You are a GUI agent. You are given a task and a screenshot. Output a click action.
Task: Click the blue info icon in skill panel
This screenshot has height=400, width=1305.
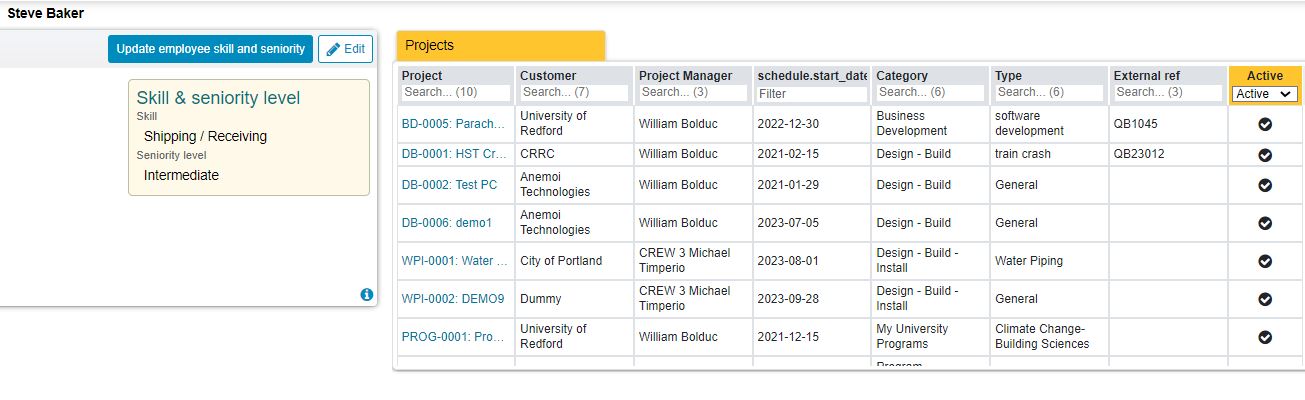pos(366,295)
